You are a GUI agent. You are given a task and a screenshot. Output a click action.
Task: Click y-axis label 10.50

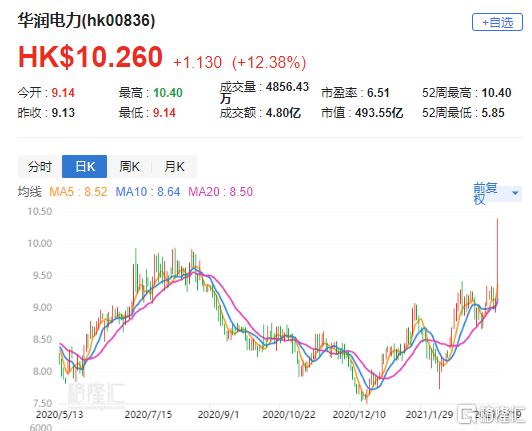tap(40, 211)
